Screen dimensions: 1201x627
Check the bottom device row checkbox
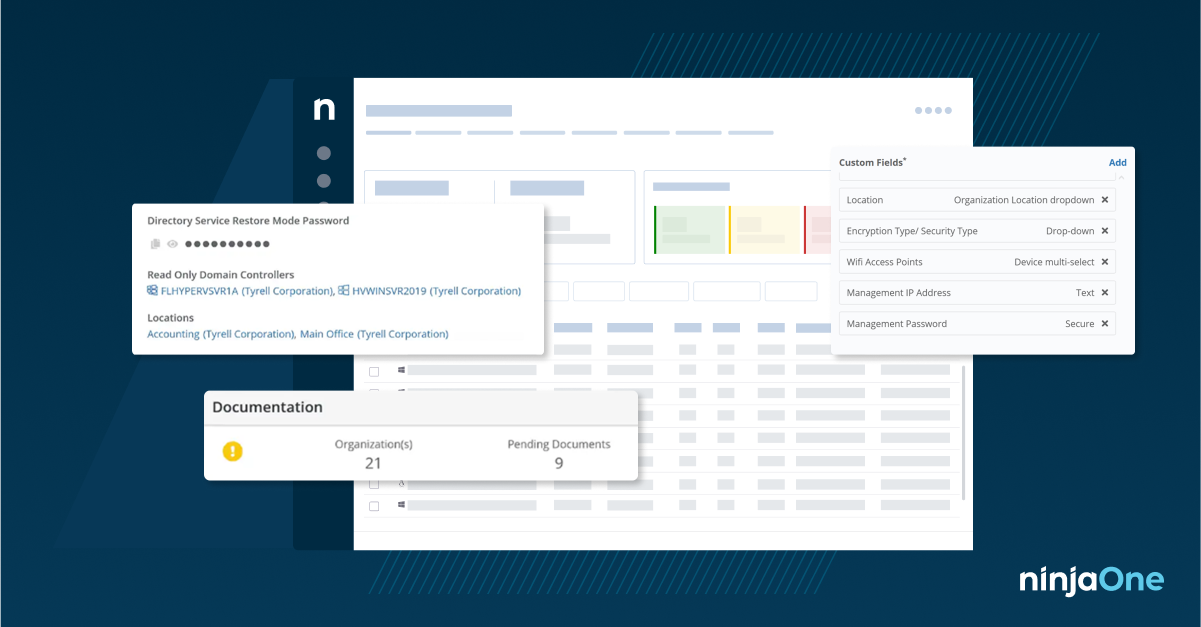point(374,505)
